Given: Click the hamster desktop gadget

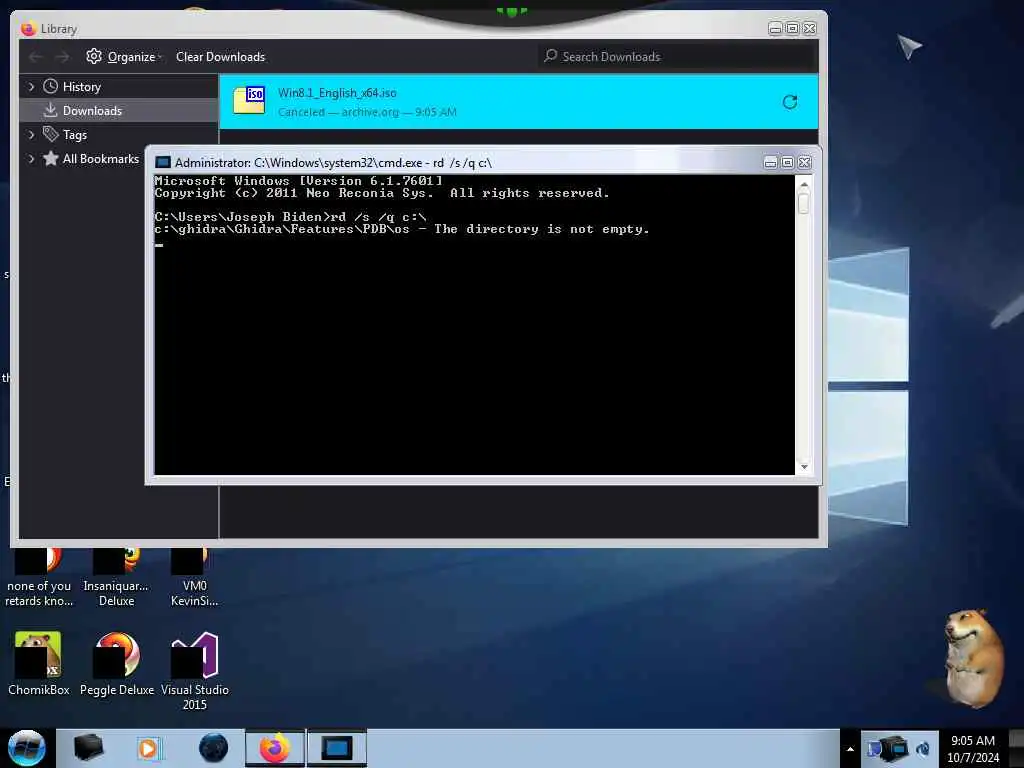Looking at the screenshot, I should (974, 658).
